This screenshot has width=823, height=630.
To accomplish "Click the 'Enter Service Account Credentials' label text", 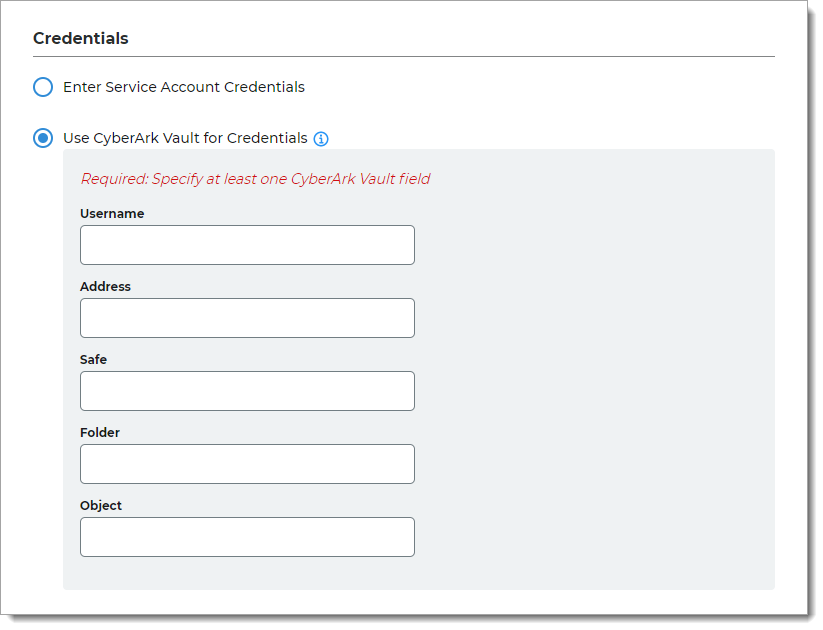I will coord(184,87).
